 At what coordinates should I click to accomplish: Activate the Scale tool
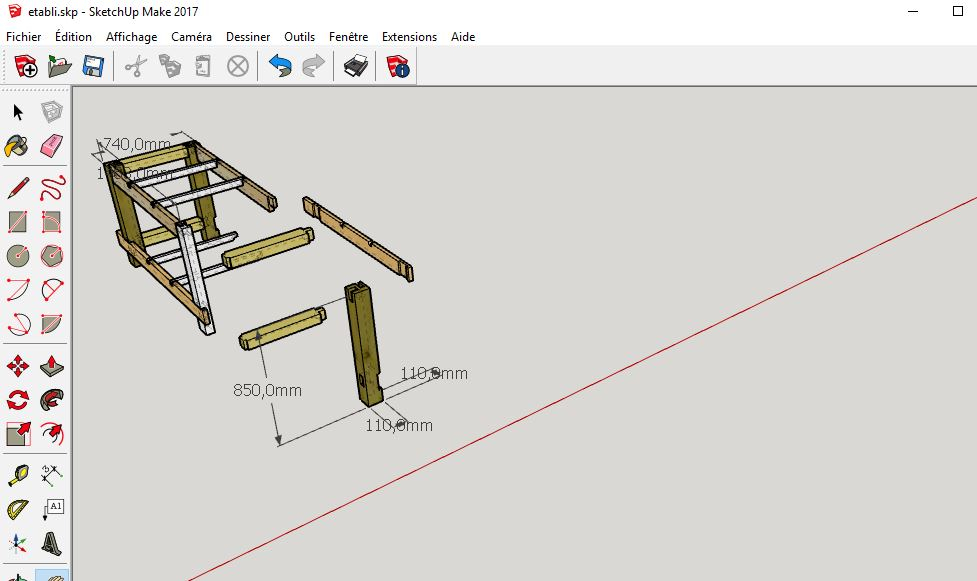coord(18,434)
